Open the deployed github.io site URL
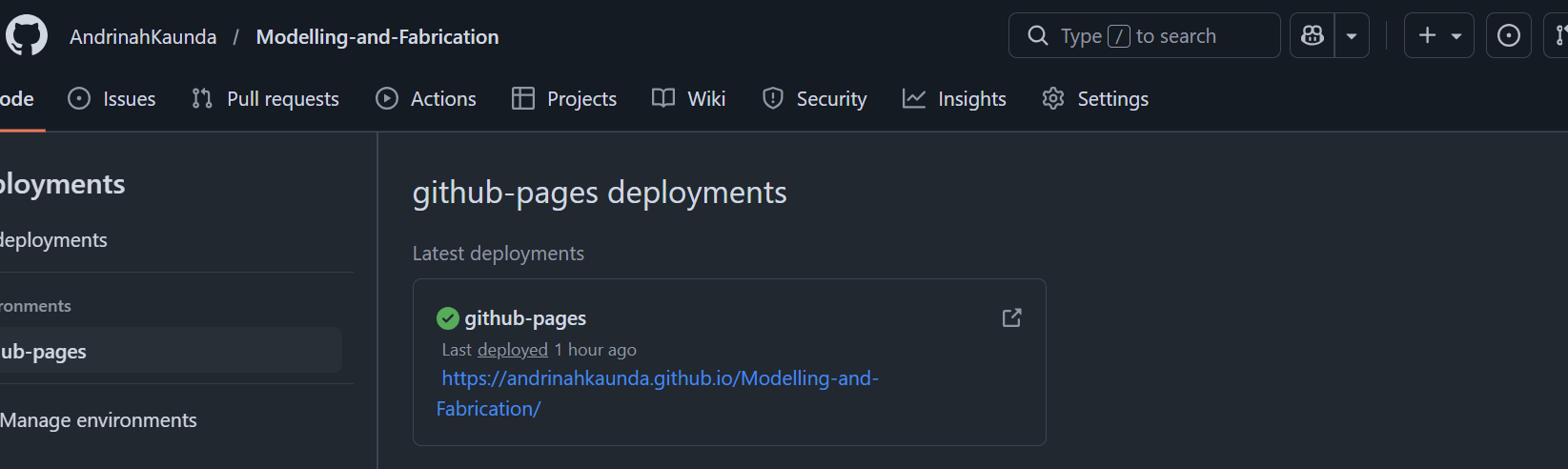 pyautogui.click(x=659, y=379)
